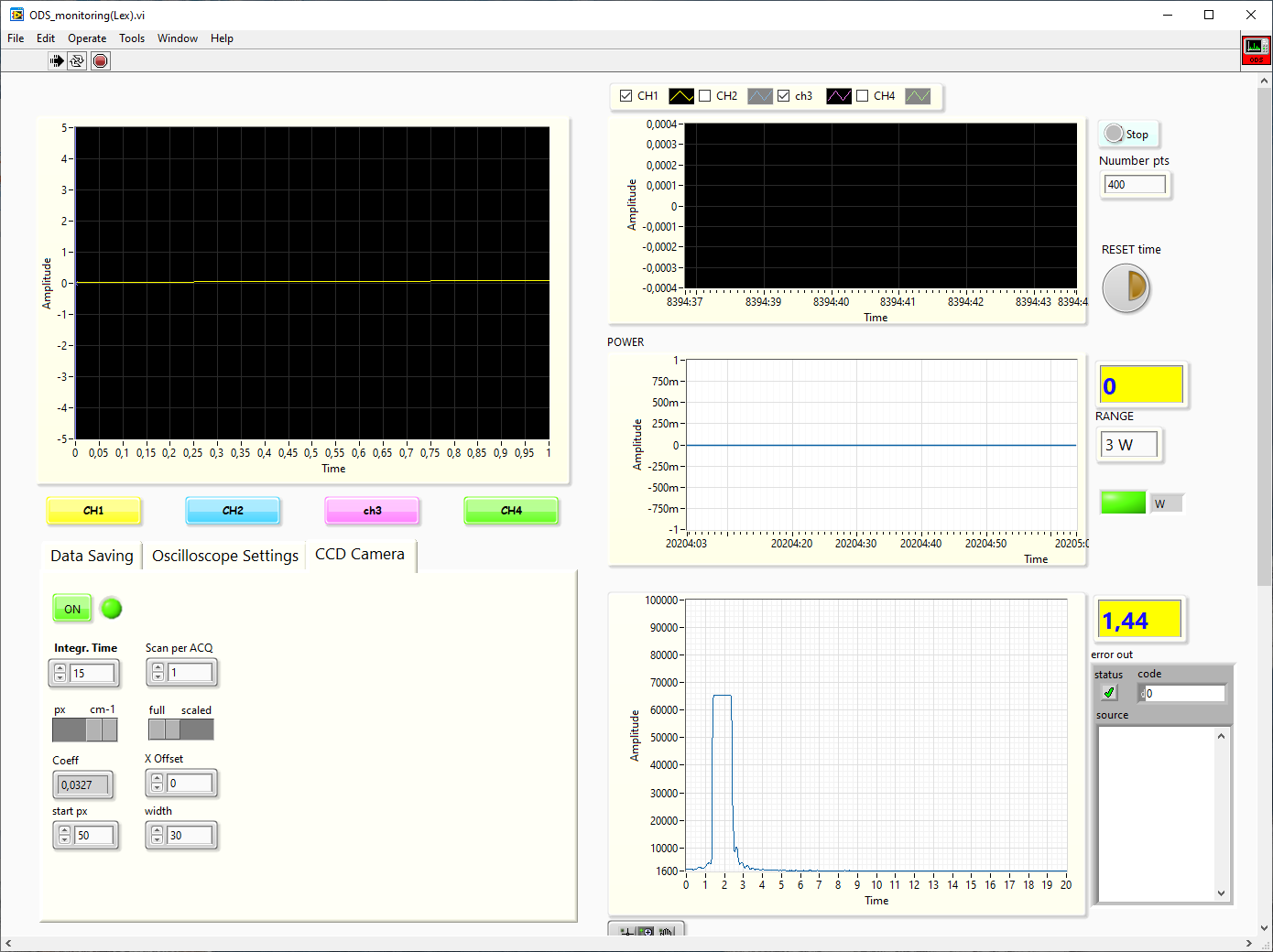This screenshot has height=952, width=1273.
Task: Click the ch3 purple plot legend icon
Action: tap(839, 96)
